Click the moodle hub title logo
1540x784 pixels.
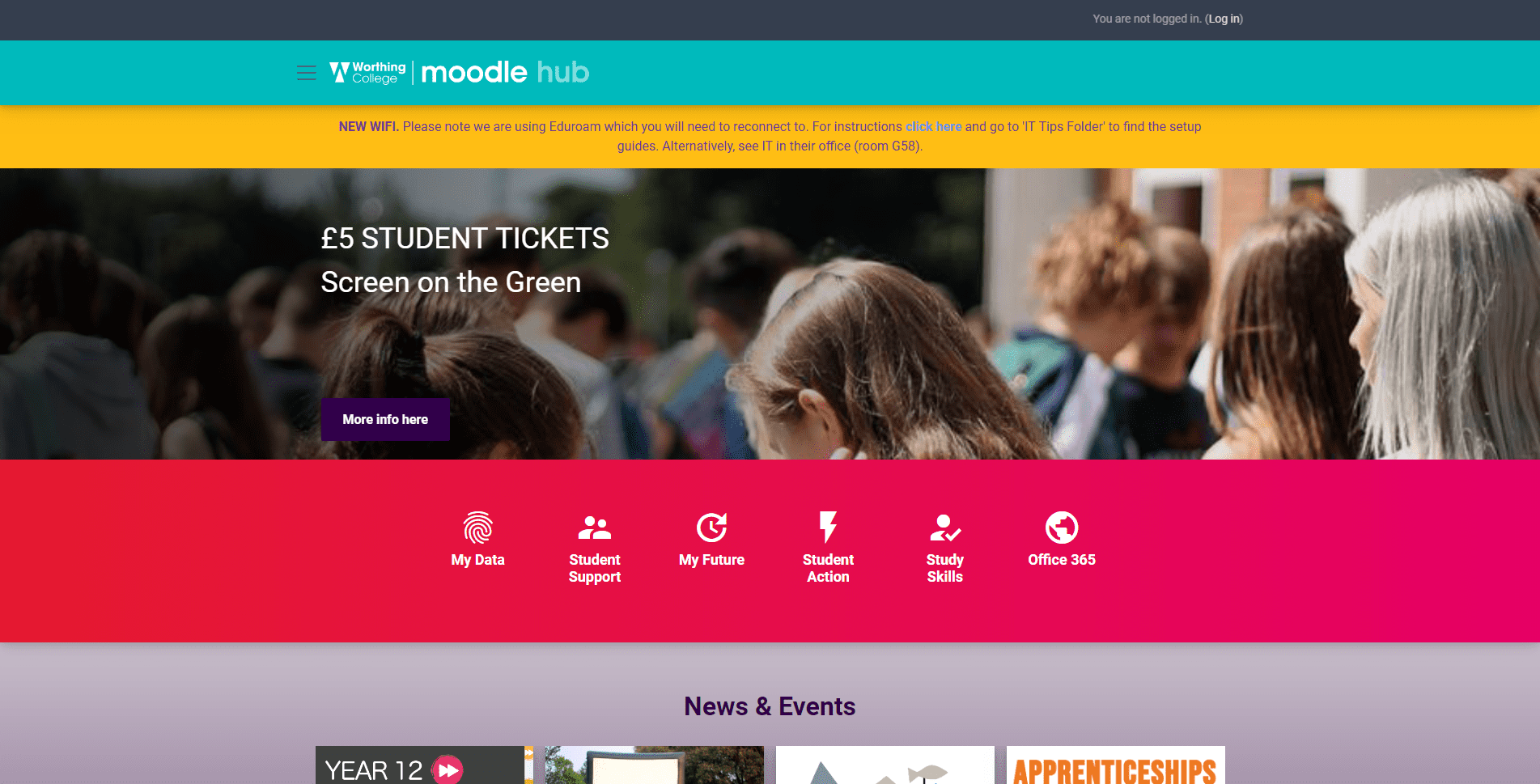505,73
